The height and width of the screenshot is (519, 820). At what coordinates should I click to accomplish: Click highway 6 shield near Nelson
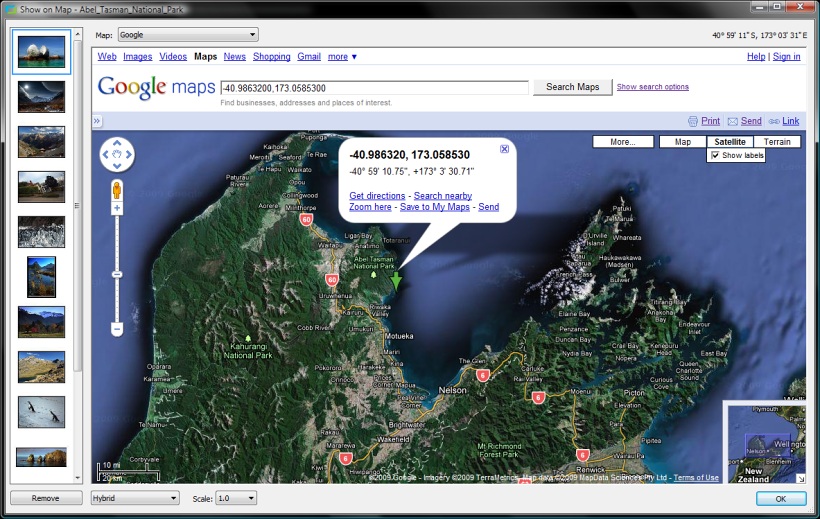(482, 375)
